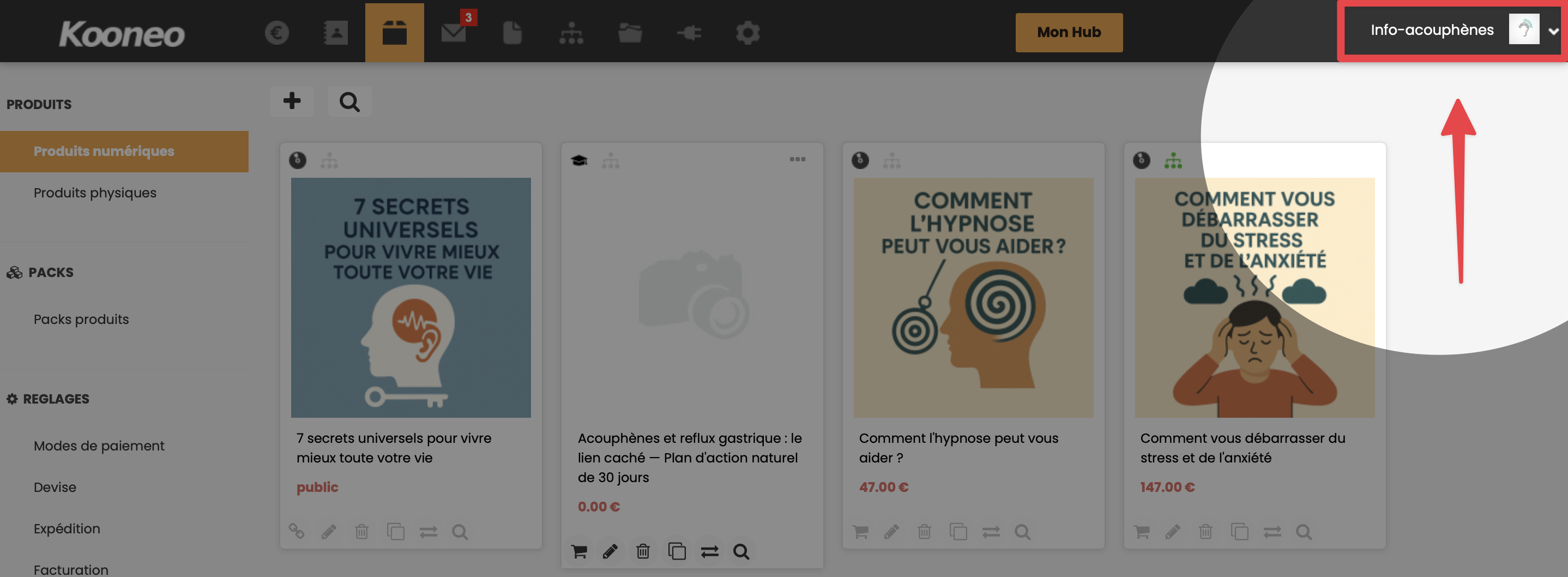Click the link icon on the 7 secrets card

297,531
